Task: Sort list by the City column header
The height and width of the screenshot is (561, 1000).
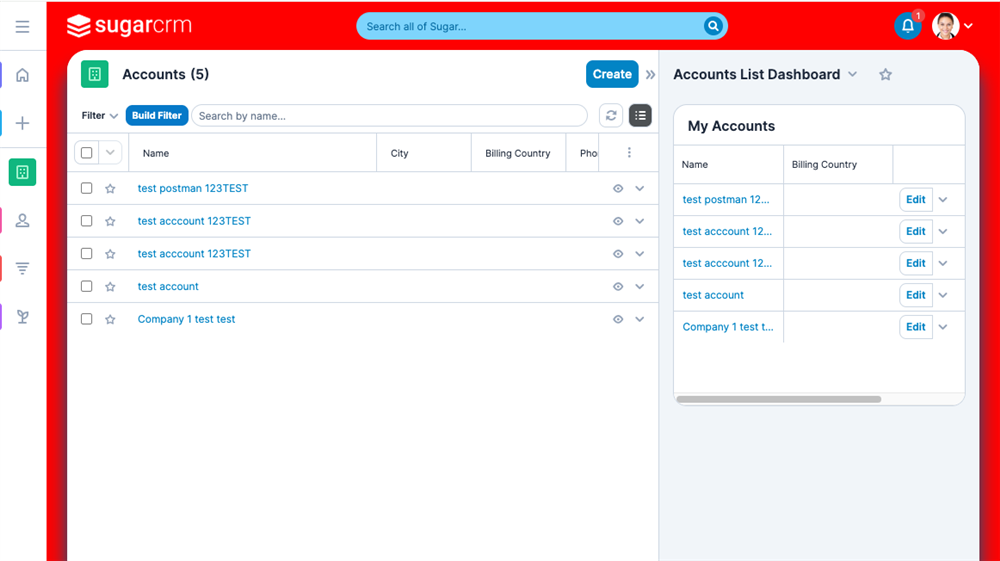Action: [400, 153]
